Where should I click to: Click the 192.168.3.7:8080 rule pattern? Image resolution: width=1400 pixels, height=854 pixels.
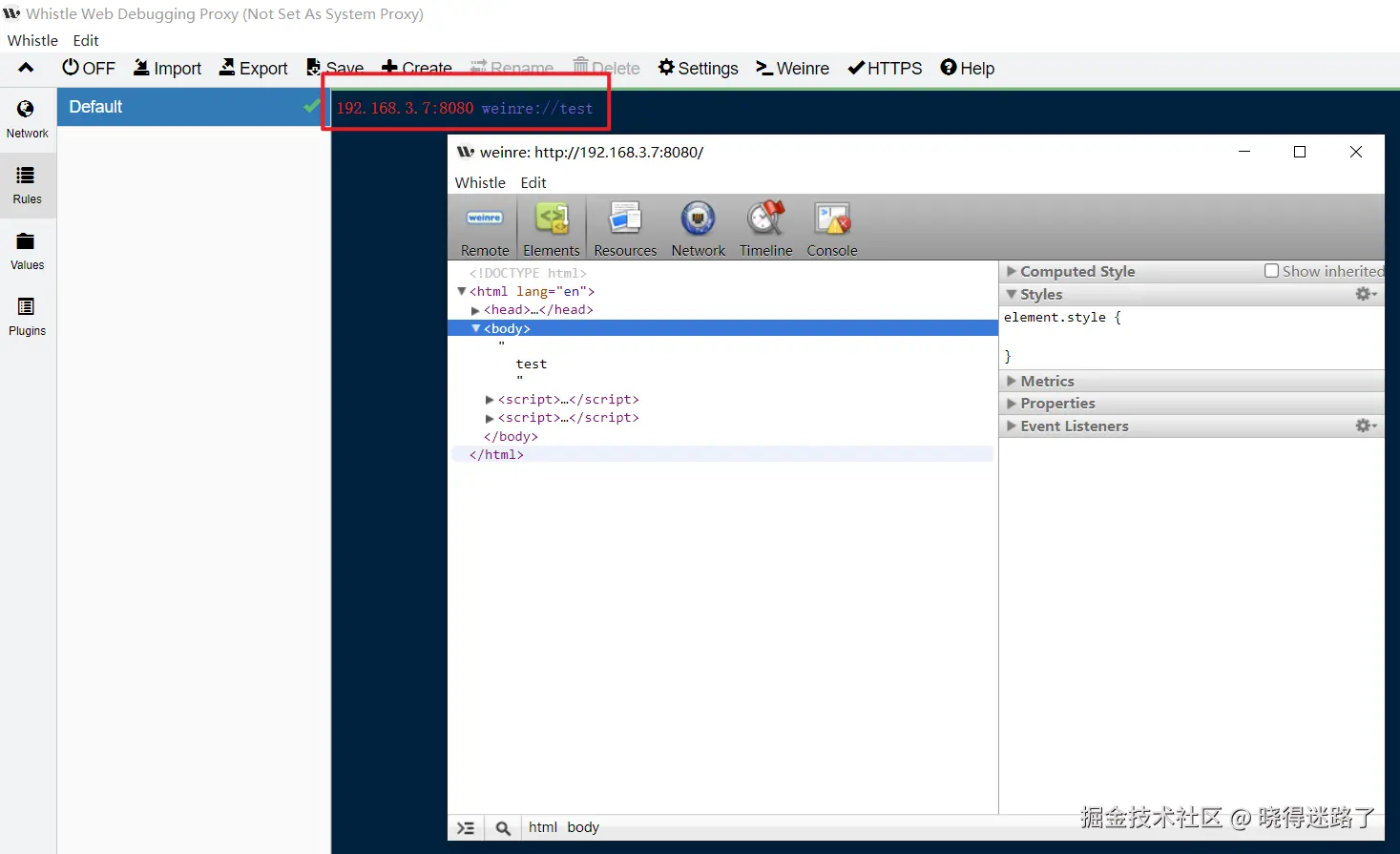pos(405,108)
